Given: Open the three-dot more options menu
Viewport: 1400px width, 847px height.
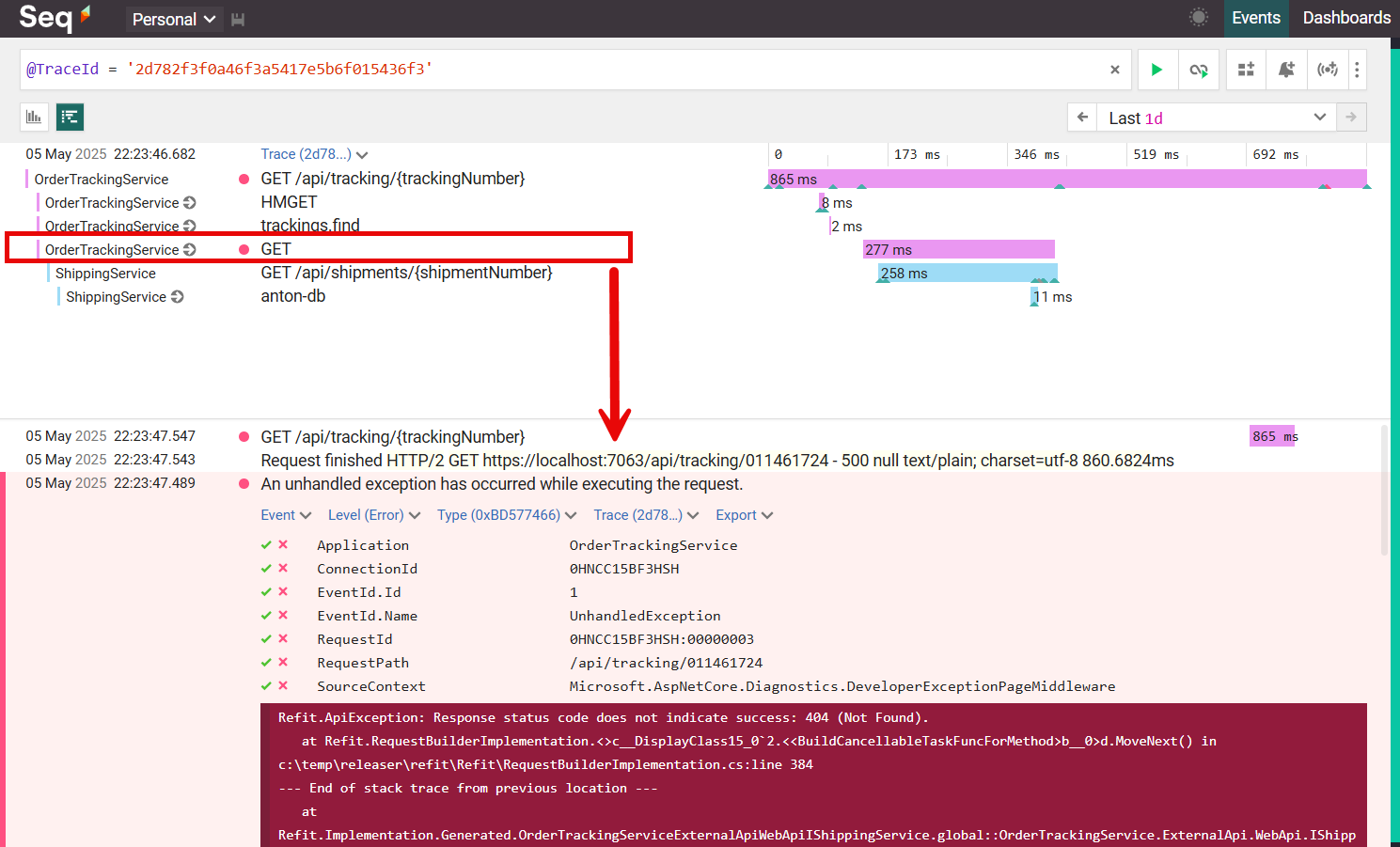Looking at the screenshot, I should pyautogui.click(x=1357, y=70).
